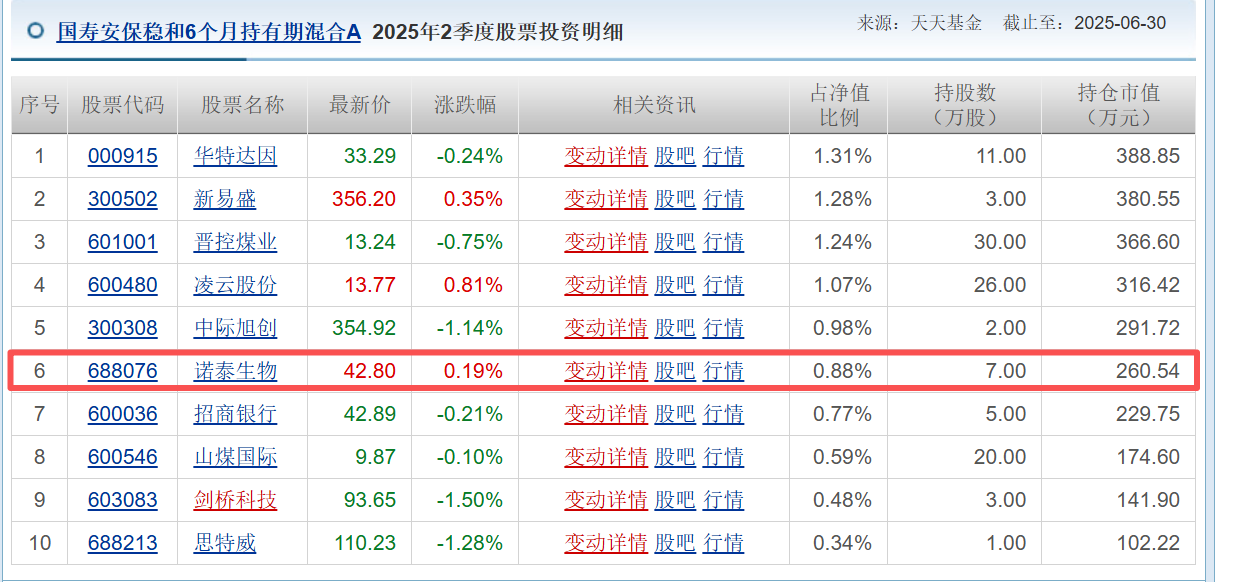Select market value 388.85

click(x=1148, y=156)
